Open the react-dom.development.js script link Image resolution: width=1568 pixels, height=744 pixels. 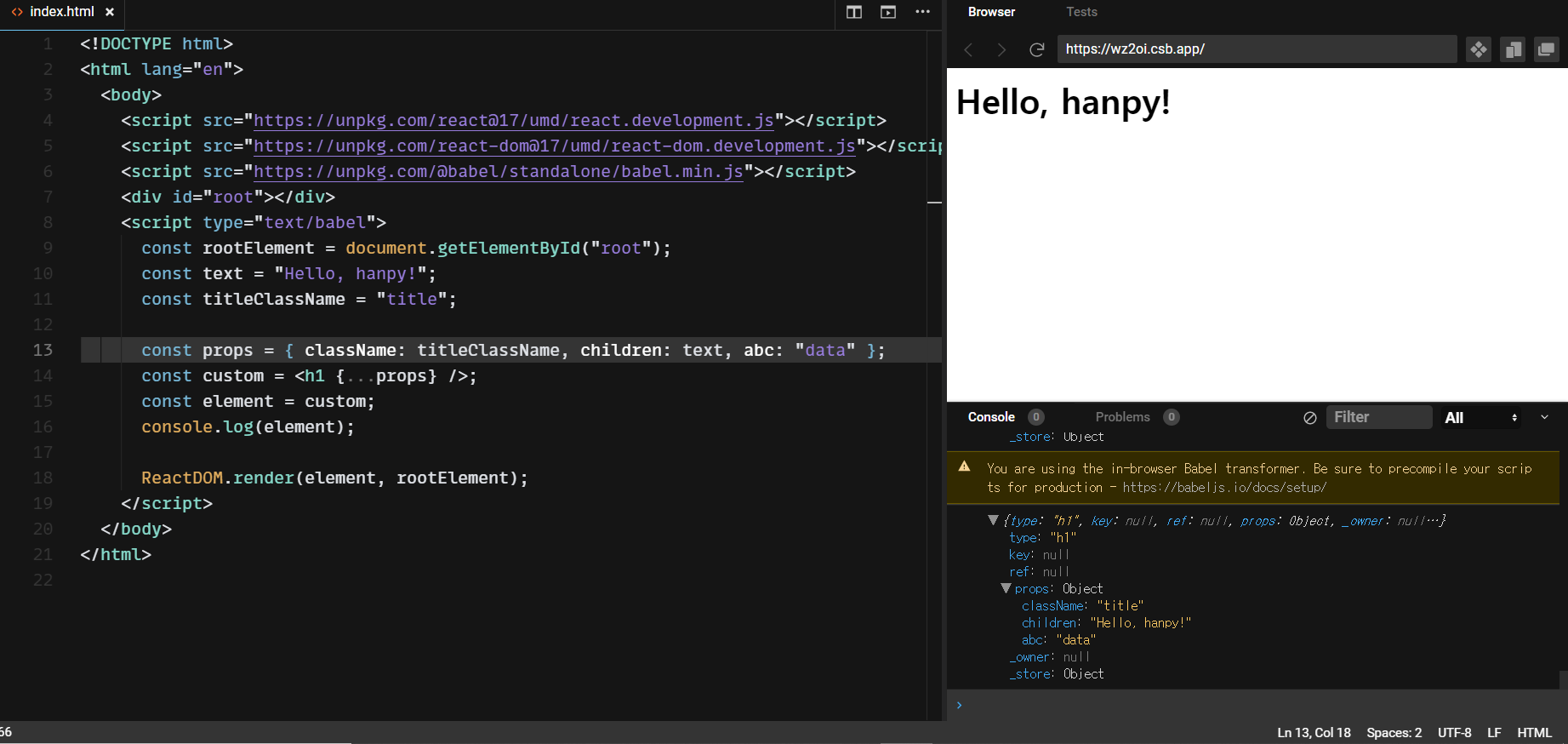pos(555,146)
